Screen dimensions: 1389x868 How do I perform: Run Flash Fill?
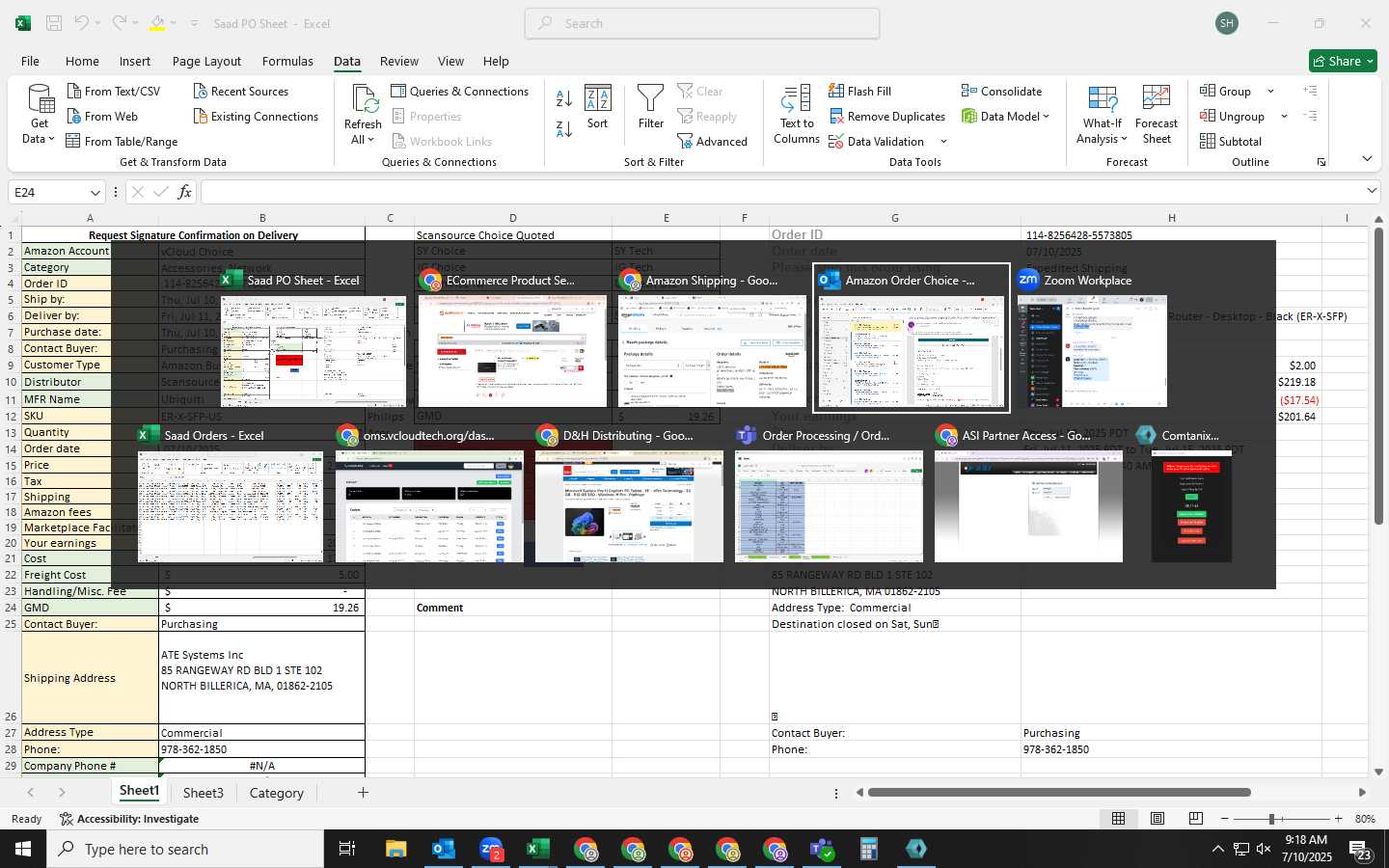(x=859, y=91)
